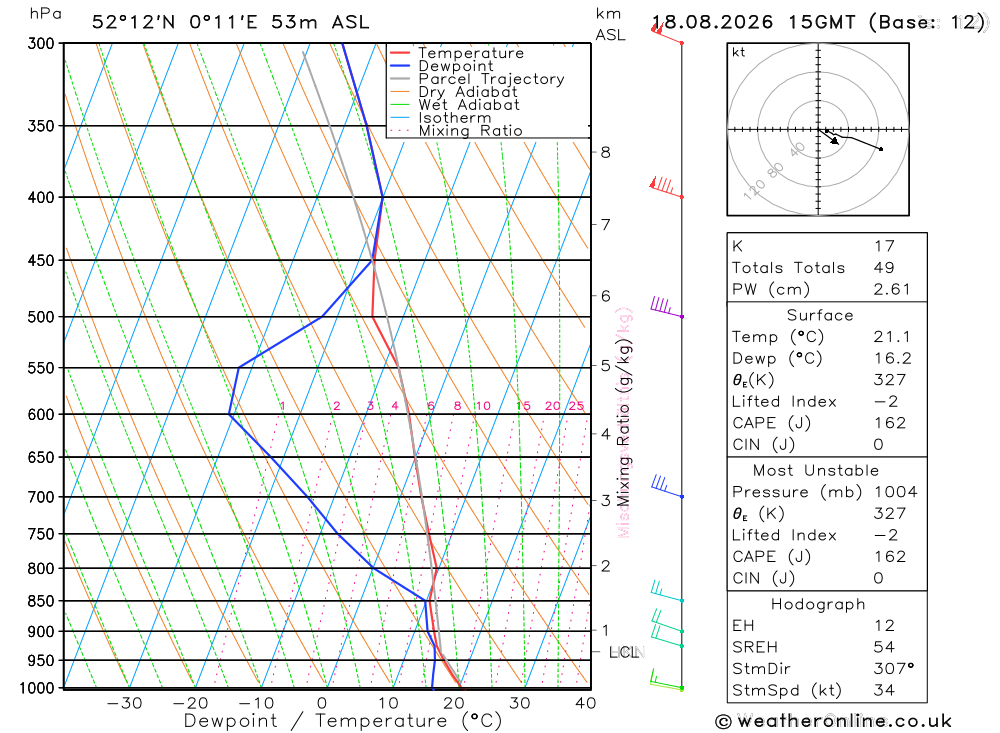Click the 5 km altitude label
Image resolution: width=1000 pixels, height=733 pixels.
[605, 366]
